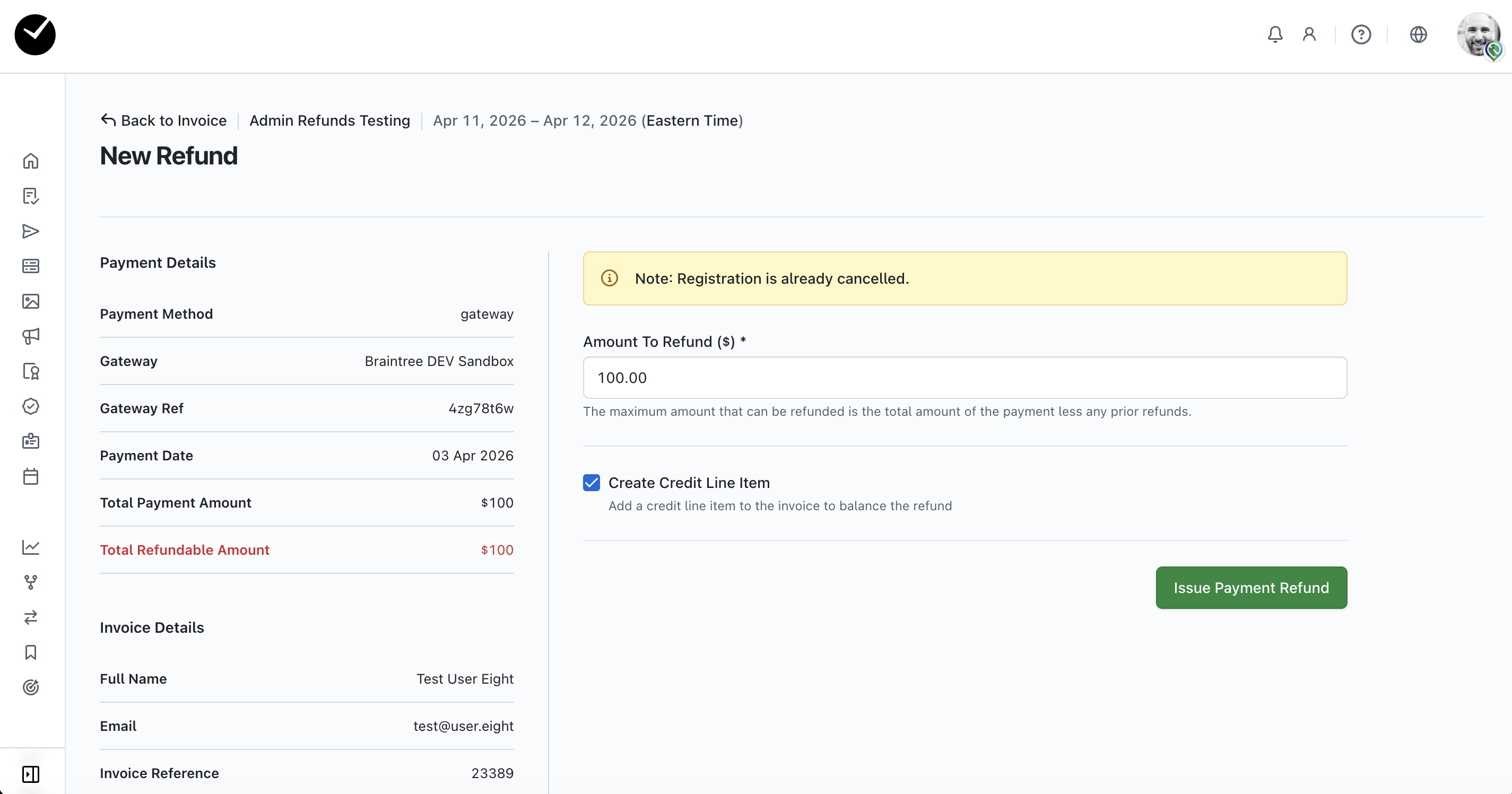Open the calendar icon in sidebar
This screenshot has width=1512, height=794.
coord(31,476)
